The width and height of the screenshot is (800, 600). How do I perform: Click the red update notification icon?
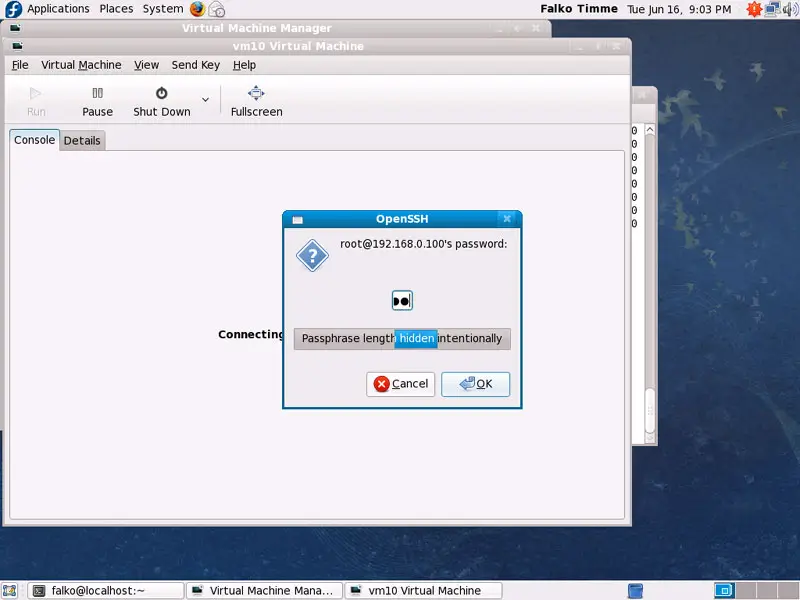[754, 9]
